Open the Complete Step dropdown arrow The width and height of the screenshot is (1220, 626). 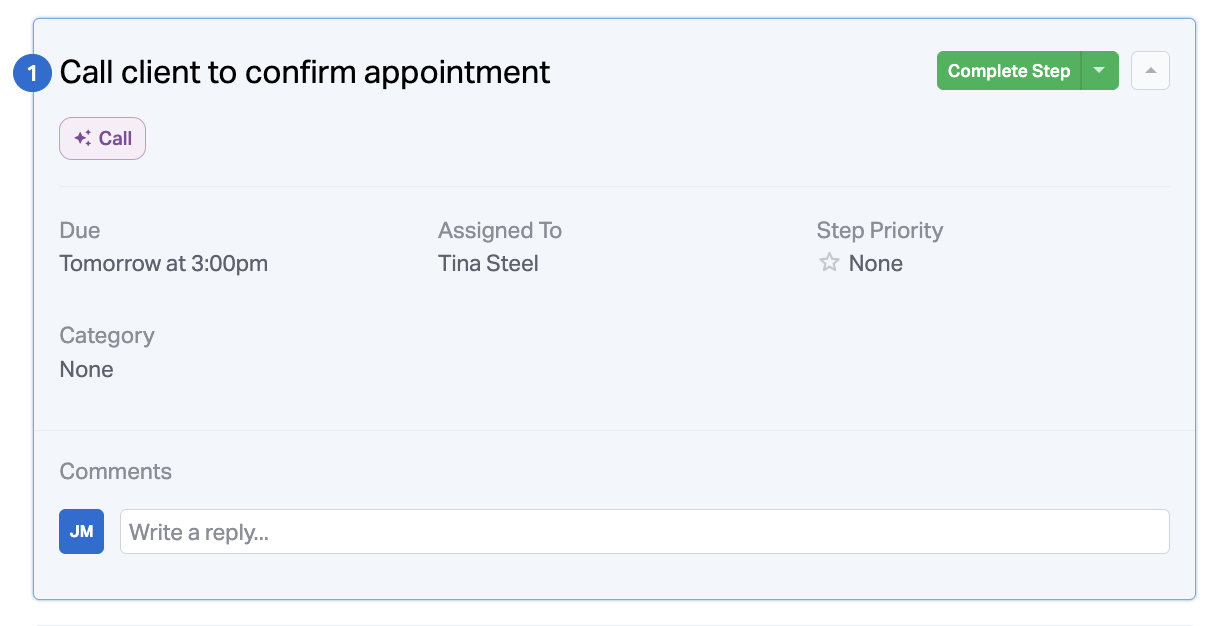click(x=1100, y=71)
